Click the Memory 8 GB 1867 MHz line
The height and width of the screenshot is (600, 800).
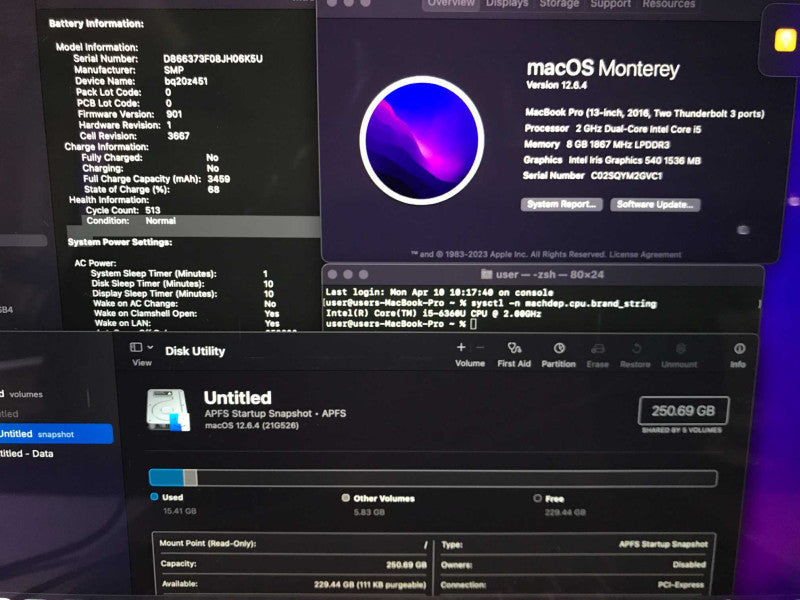coord(596,144)
